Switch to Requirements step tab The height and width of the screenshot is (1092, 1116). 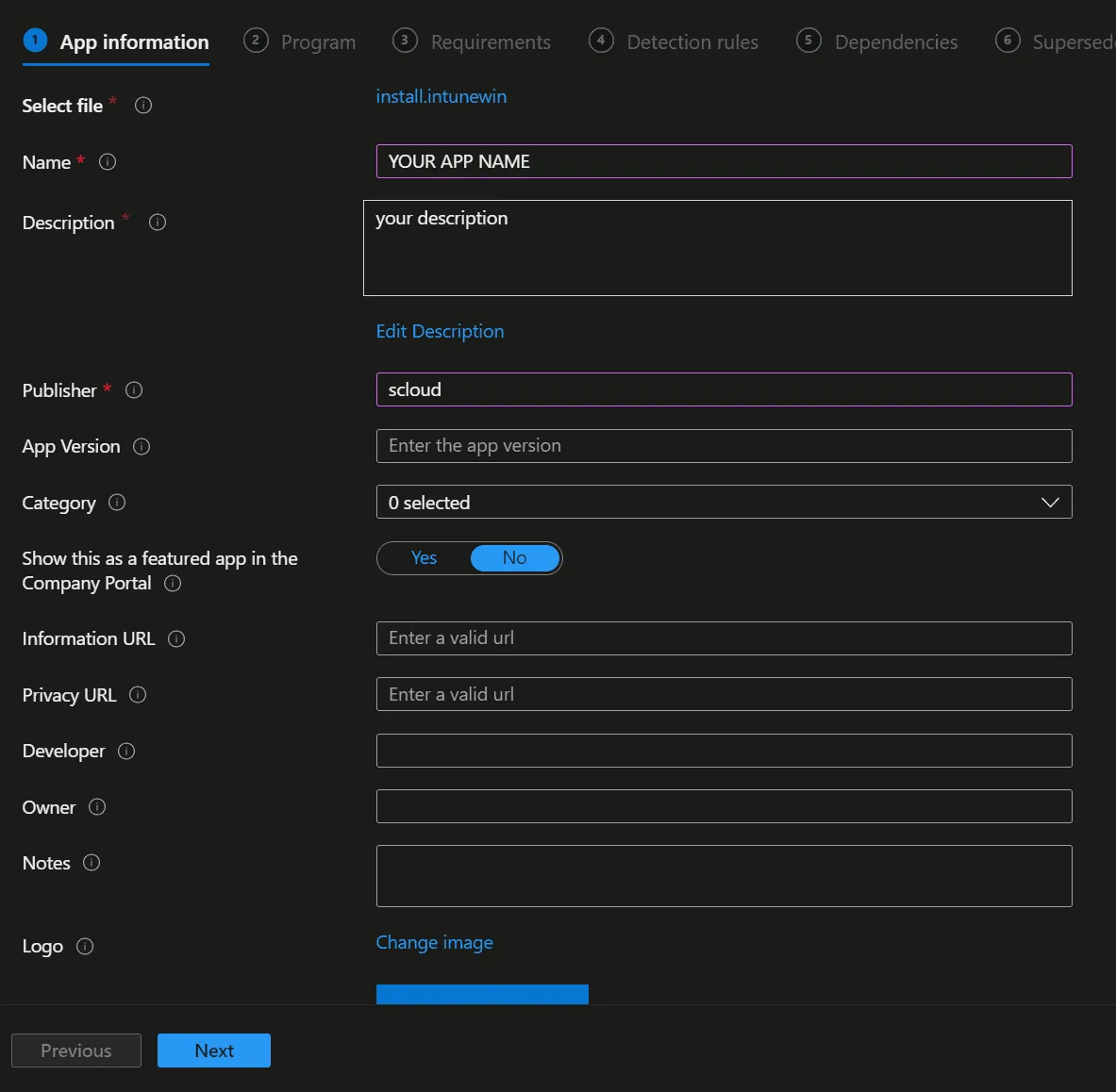472,42
